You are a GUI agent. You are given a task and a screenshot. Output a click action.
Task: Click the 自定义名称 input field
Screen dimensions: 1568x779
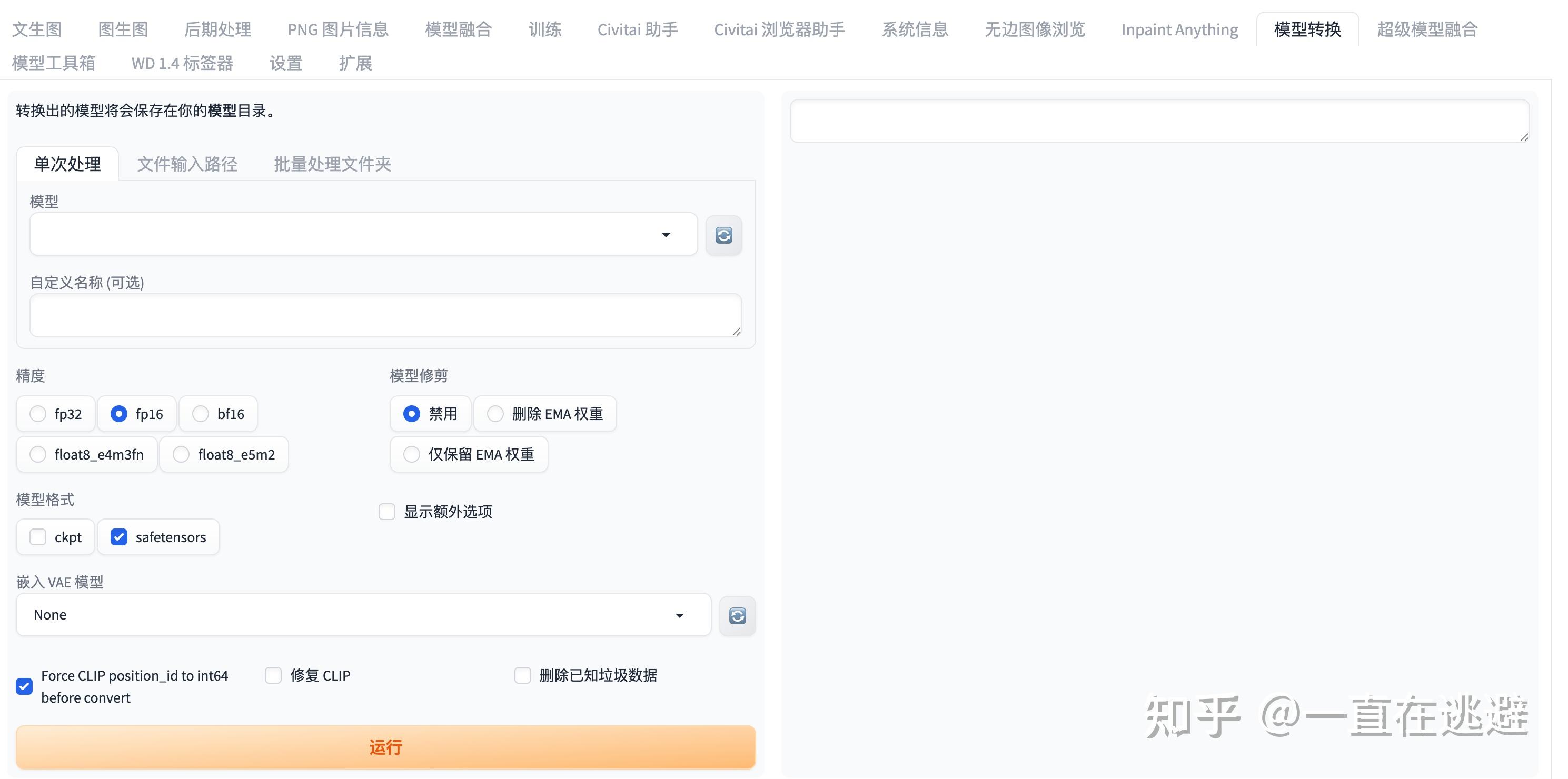click(x=385, y=315)
